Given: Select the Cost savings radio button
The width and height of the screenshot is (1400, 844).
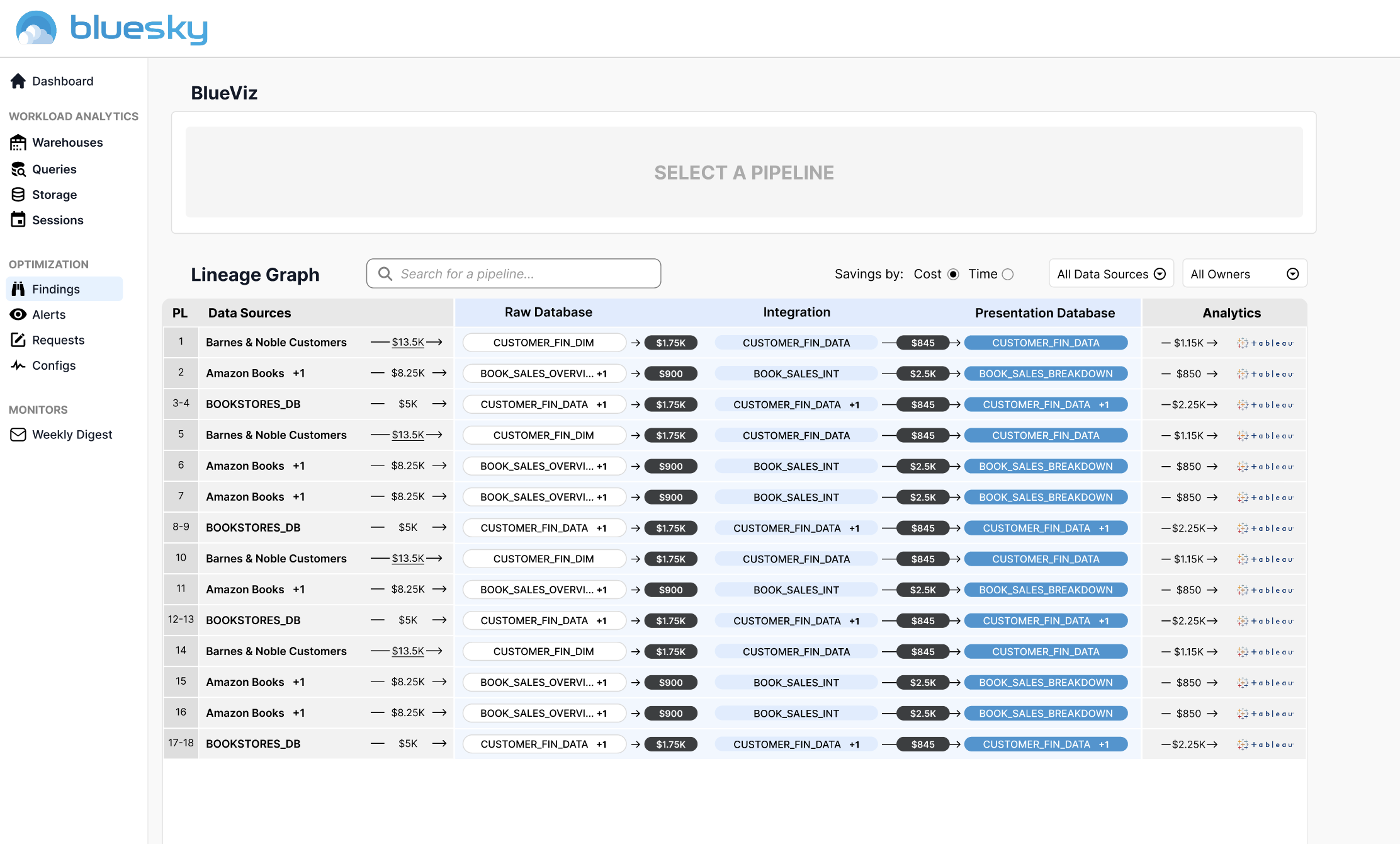Looking at the screenshot, I should pos(953,274).
